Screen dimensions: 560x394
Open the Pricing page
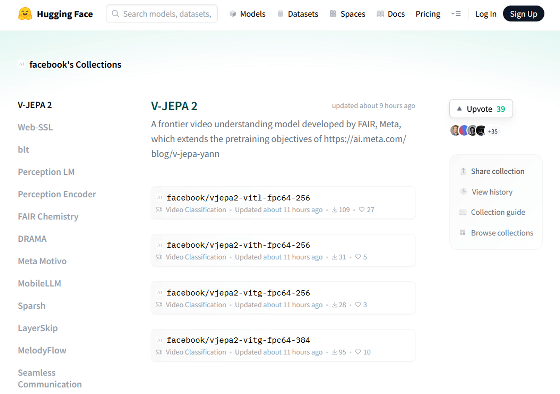coord(428,14)
